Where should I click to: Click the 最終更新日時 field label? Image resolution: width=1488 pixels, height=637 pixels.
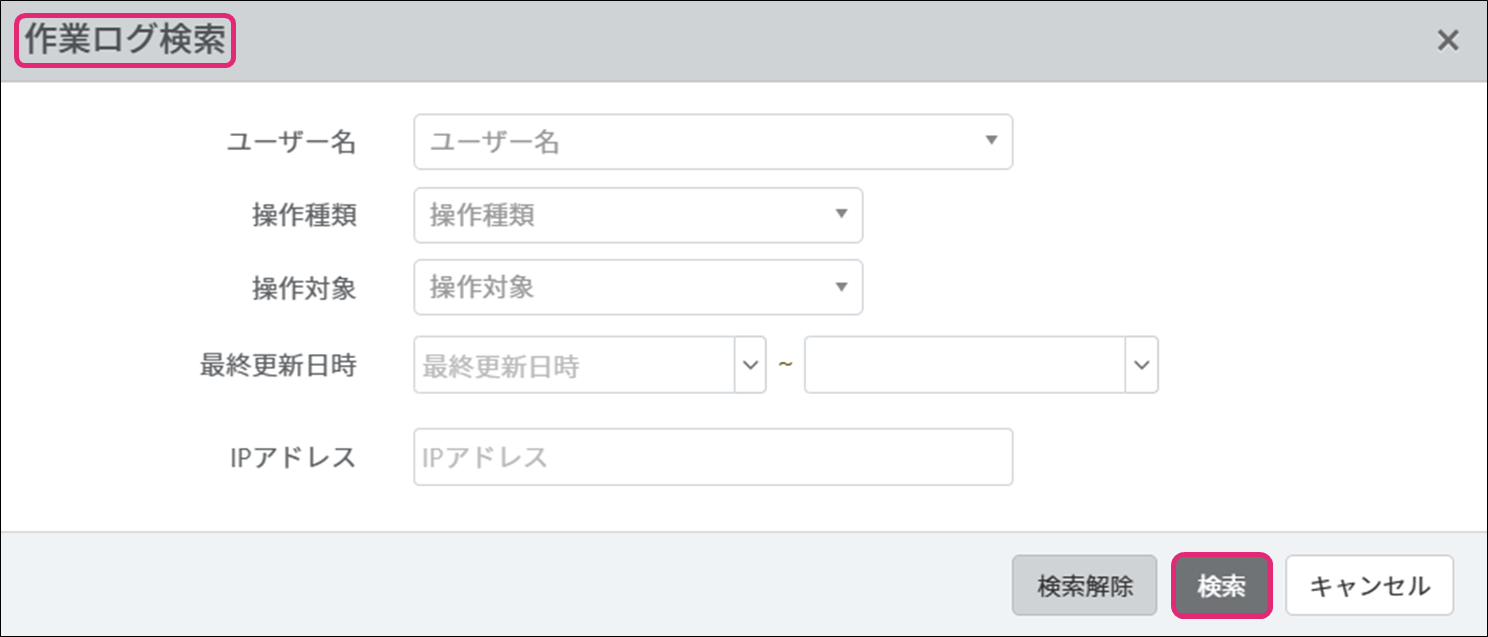278,366
